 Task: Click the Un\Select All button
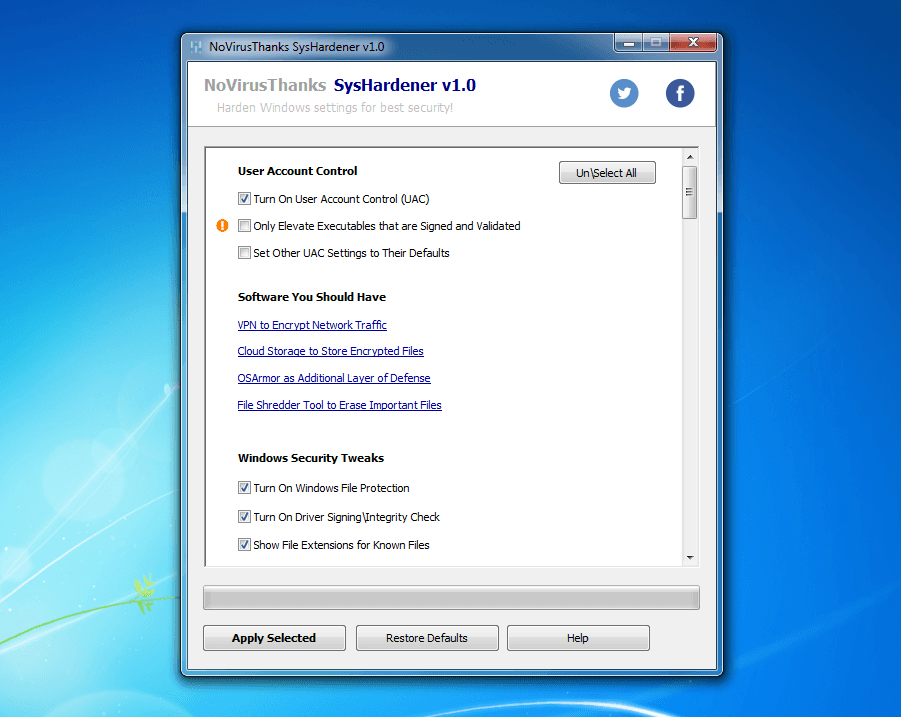(x=607, y=173)
